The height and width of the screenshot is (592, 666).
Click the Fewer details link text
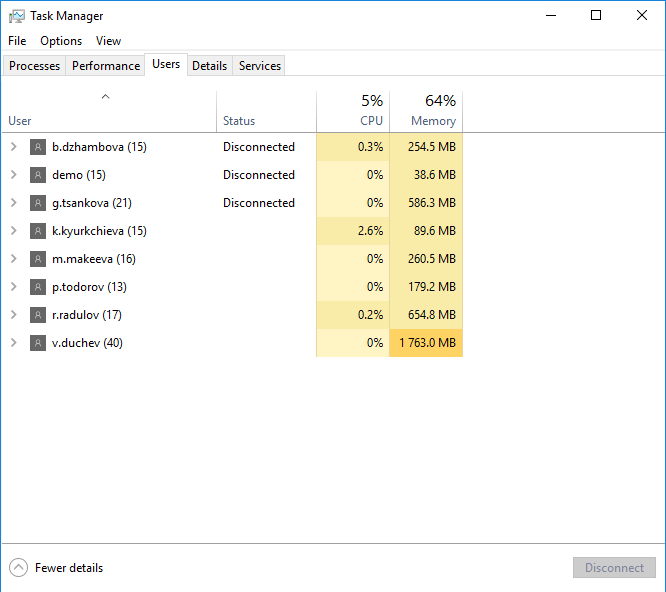(x=69, y=568)
